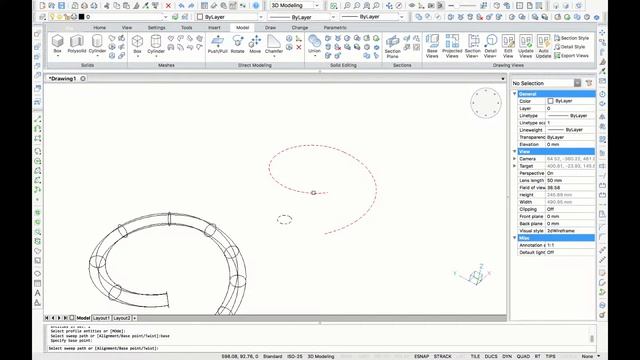Select the solid Box tool in Solids panel
This screenshot has height=360, width=640.
point(58,44)
